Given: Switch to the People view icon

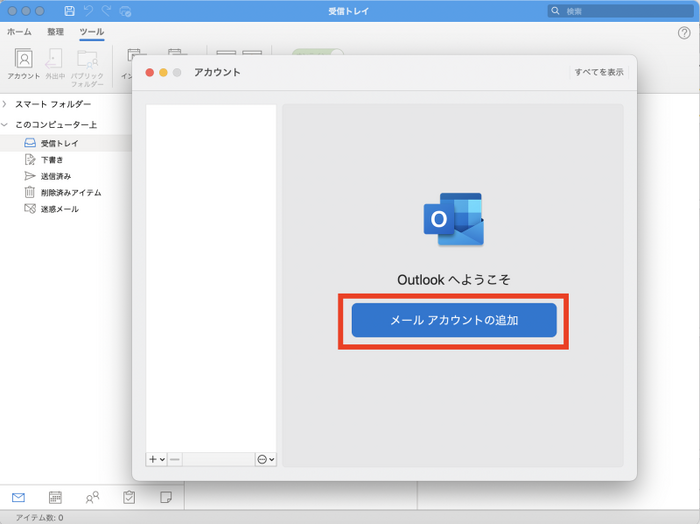Looking at the screenshot, I should click(92, 497).
